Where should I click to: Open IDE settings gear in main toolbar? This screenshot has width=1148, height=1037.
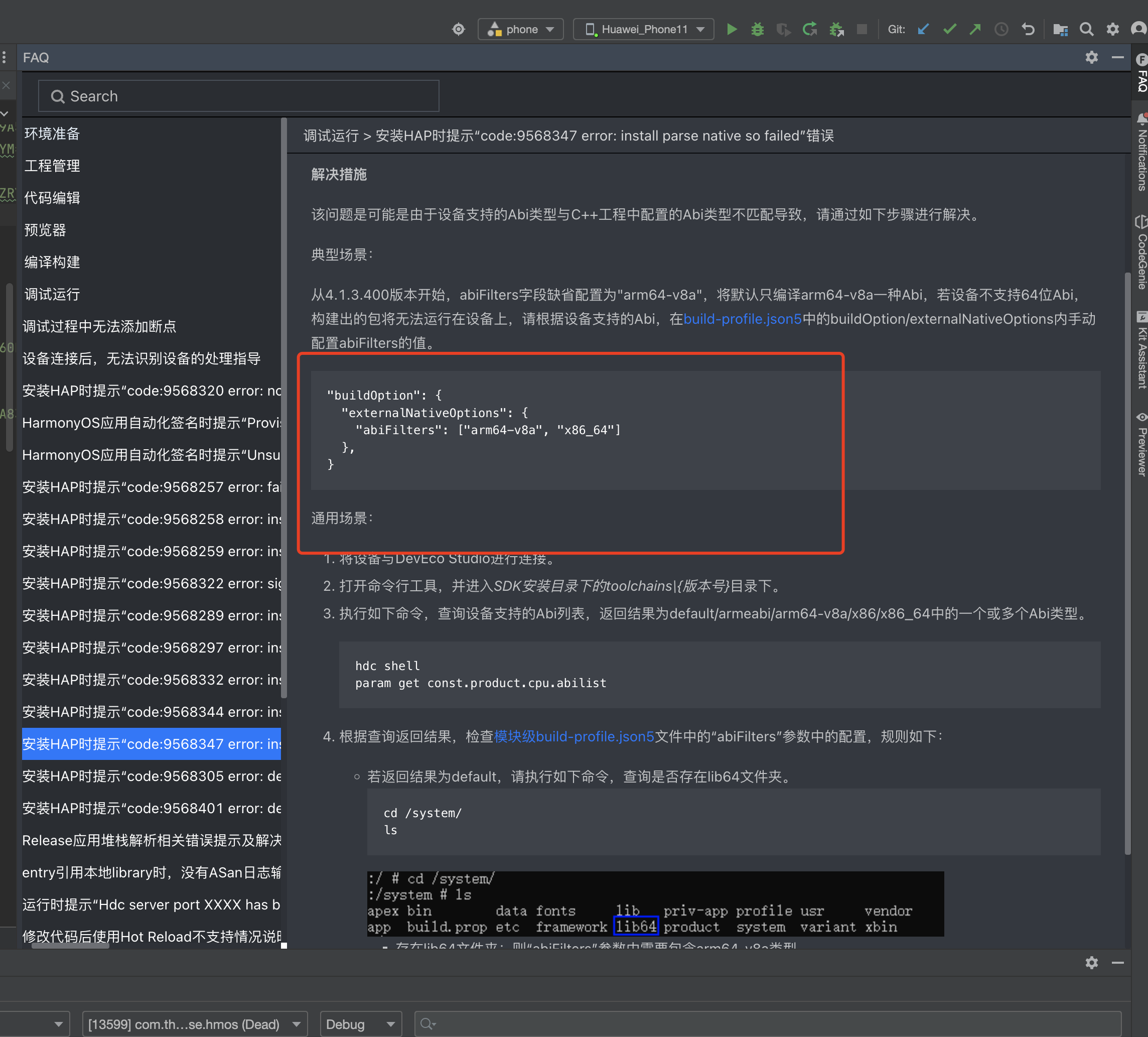pos(1113,29)
